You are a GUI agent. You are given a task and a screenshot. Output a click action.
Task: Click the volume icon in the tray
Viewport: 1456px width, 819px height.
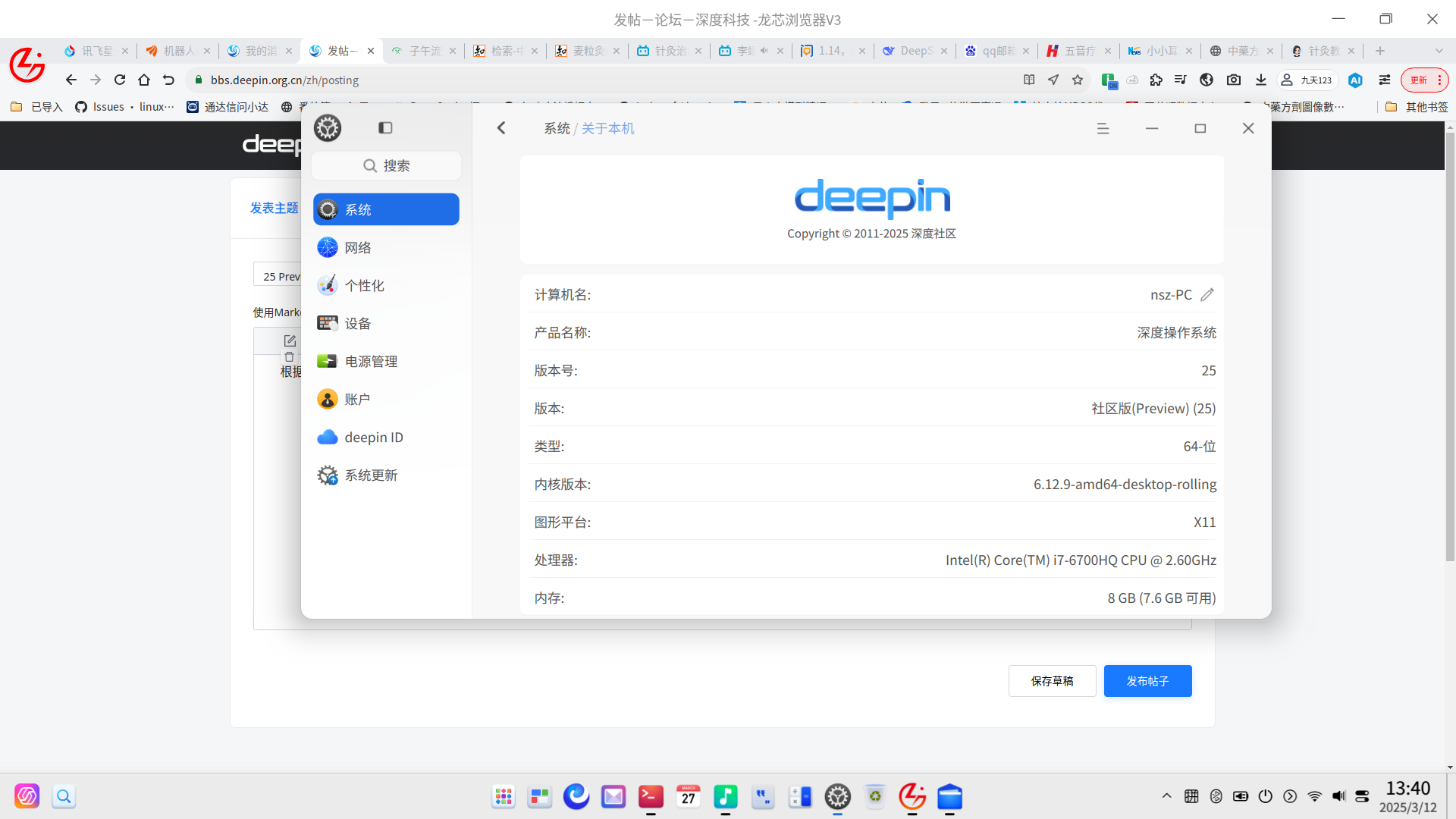pos(1338,796)
